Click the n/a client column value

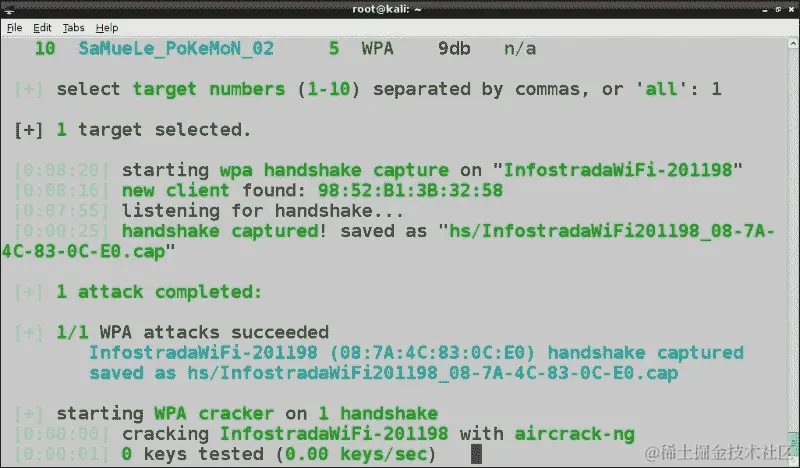(520, 48)
